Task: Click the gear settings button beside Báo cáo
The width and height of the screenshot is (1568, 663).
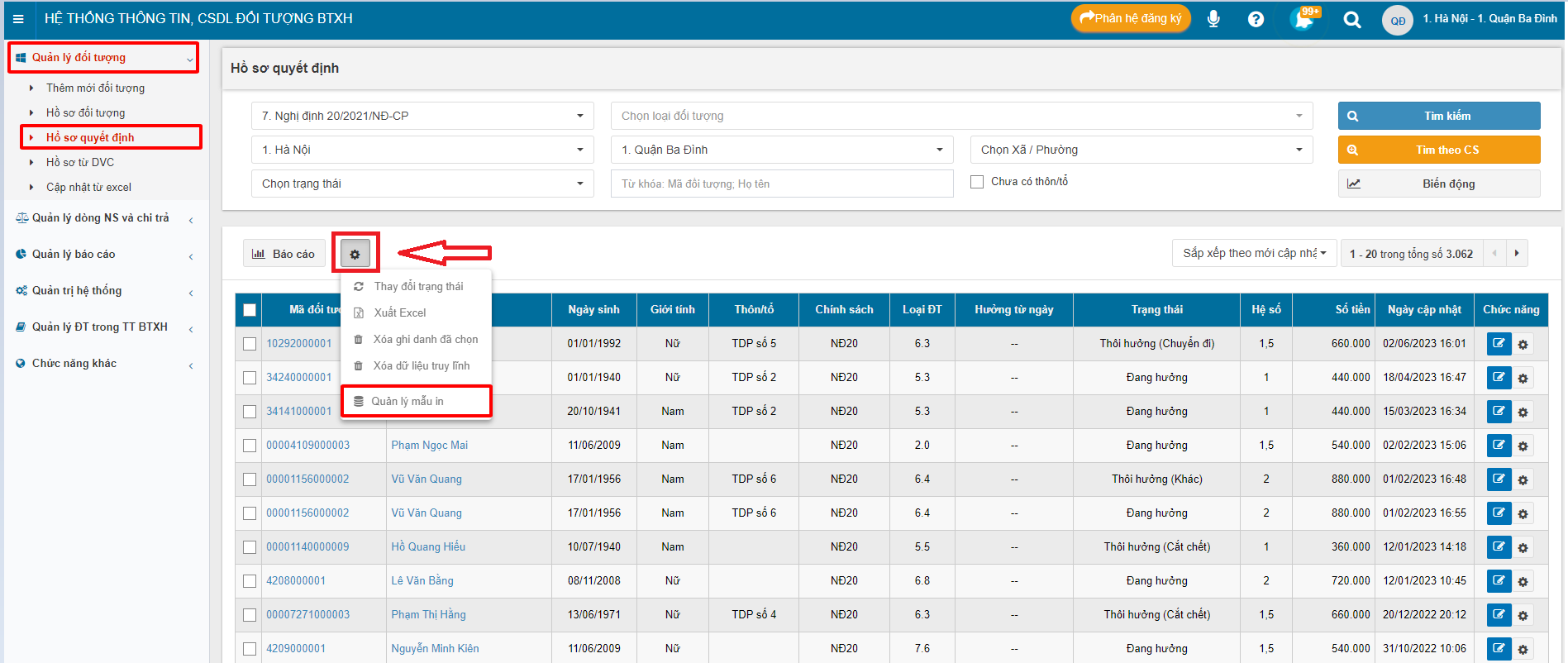Action: 355,254
